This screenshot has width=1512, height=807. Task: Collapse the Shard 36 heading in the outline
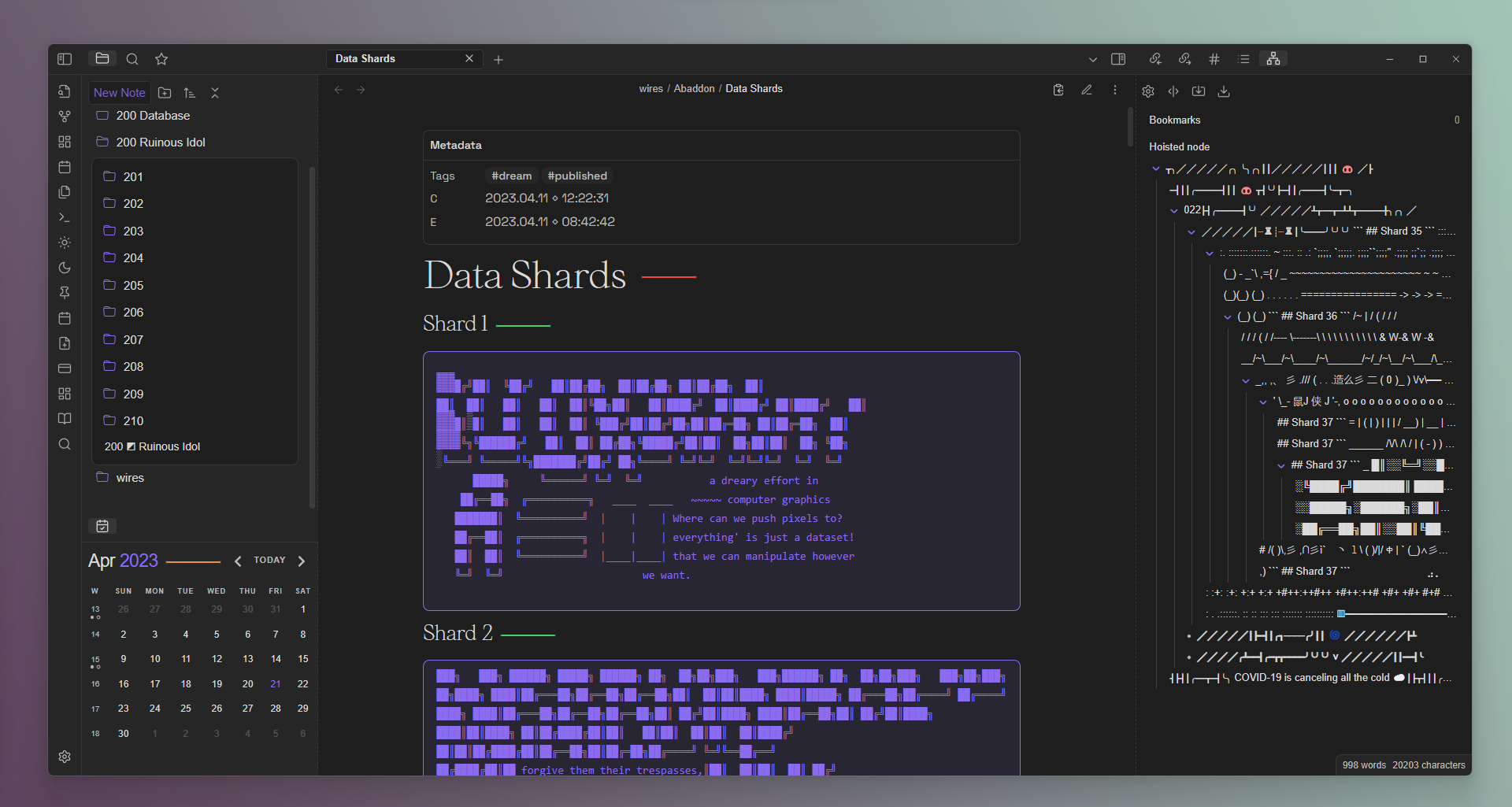point(1226,316)
